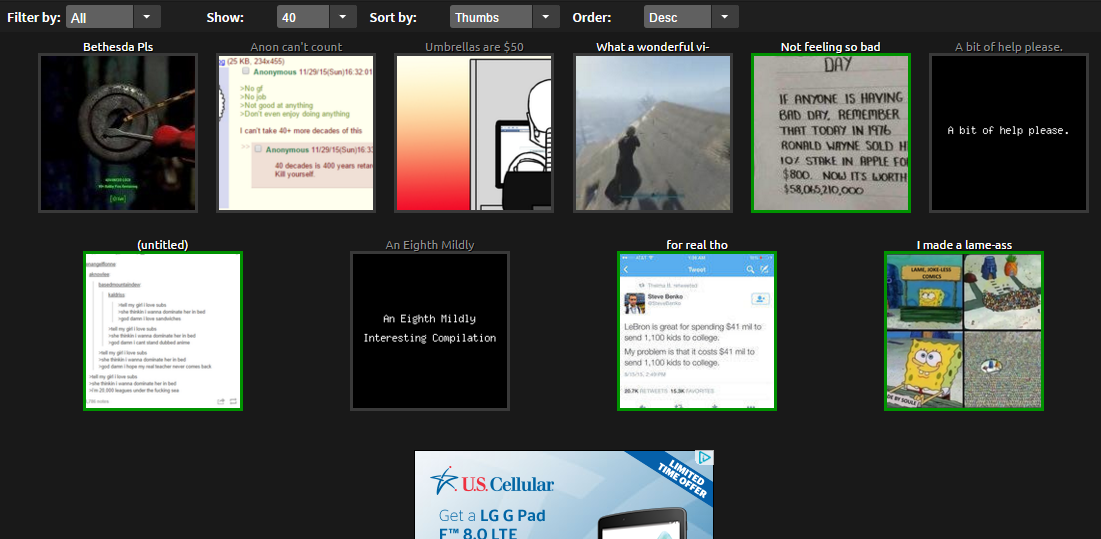Image resolution: width=1101 pixels, height=539 pixels.
Task: Select the black 'A bit of help please.' thumbnail
Action: (x=1009, y=133)
